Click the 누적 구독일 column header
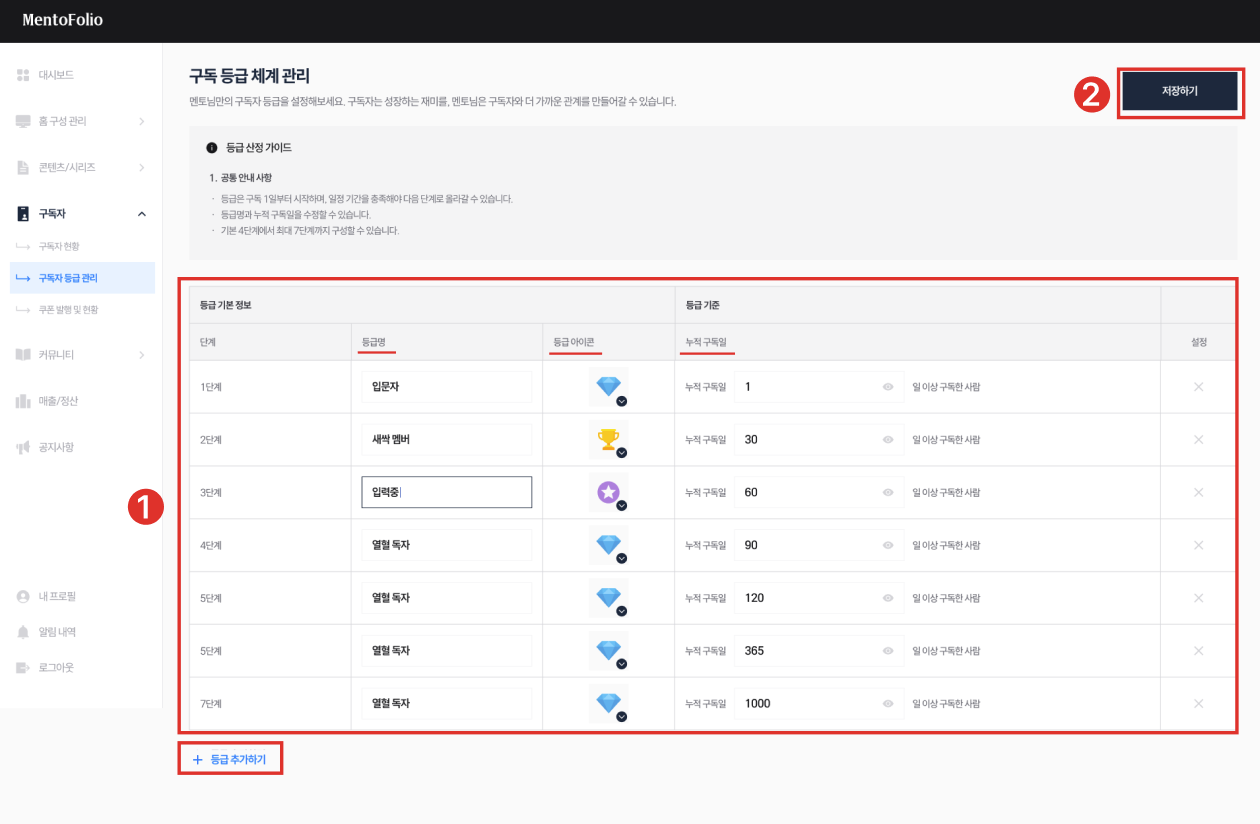1260x824 pixels. pos(705,342)
